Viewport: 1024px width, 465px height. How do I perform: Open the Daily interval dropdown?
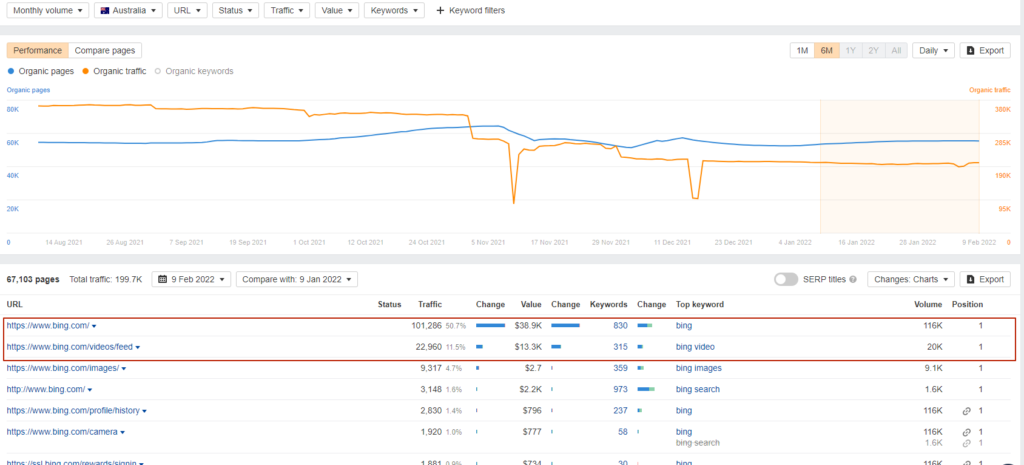tap(933, 50)
